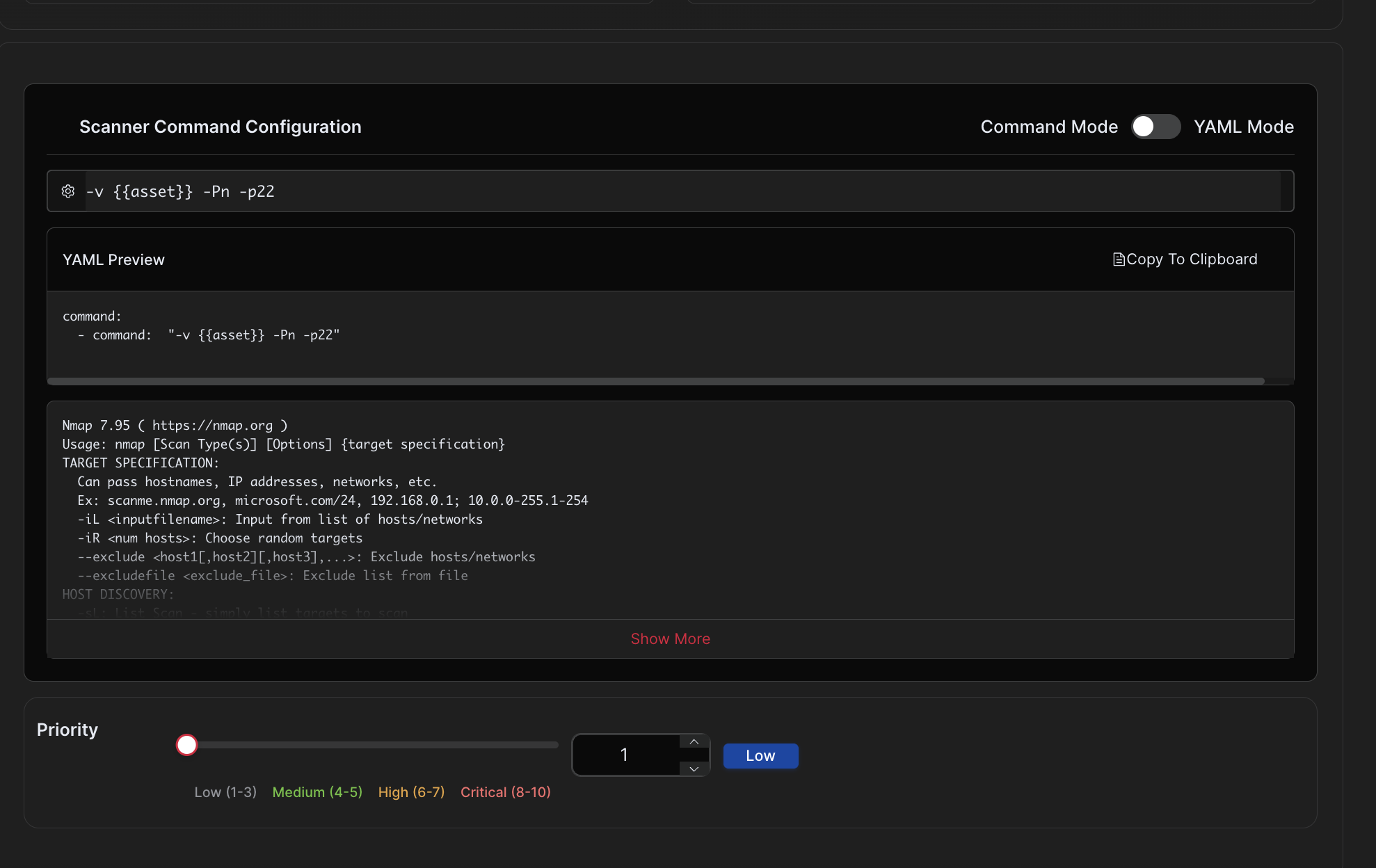
Task: Click the YAML Preview heading
Action: [x=113, y=259]
